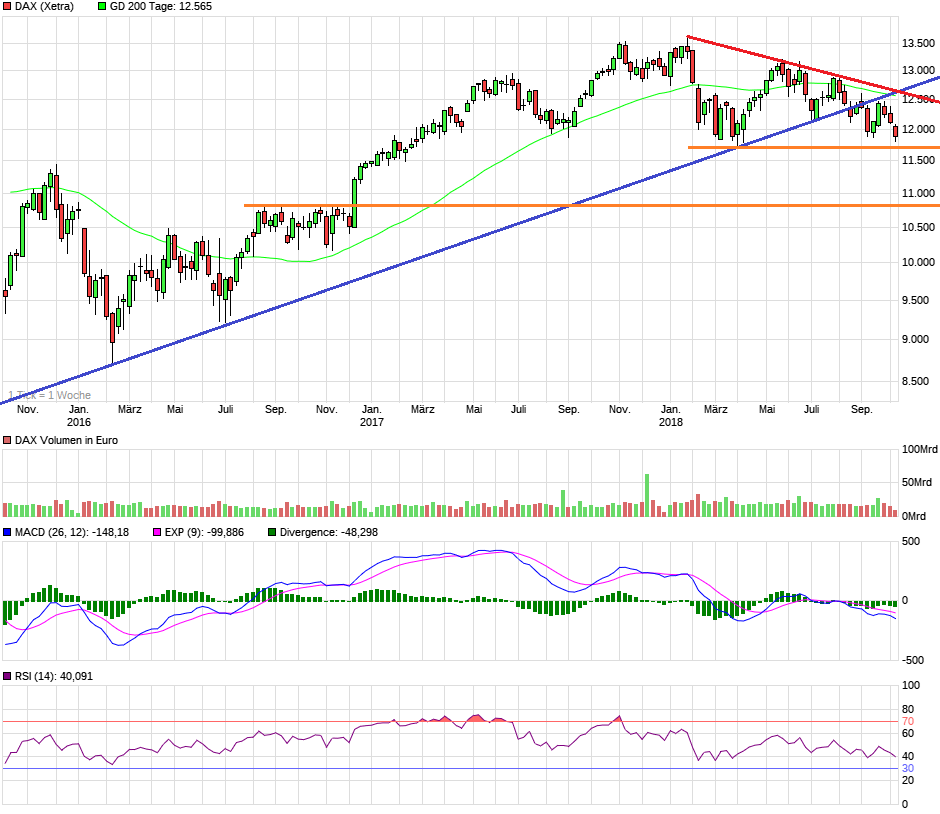Click the 50Mrd volume axis label

click(917, 483)
